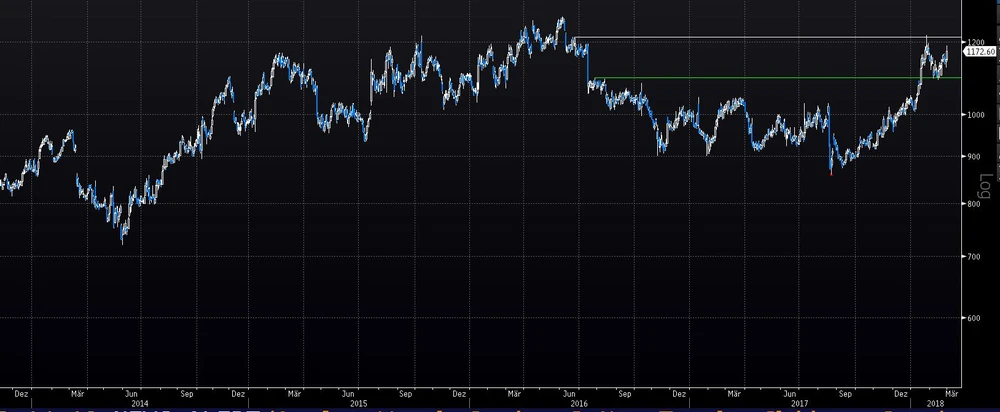Select the 2015 year marker
Viewport: 1000px width, 412px height.
coord(357,404)
